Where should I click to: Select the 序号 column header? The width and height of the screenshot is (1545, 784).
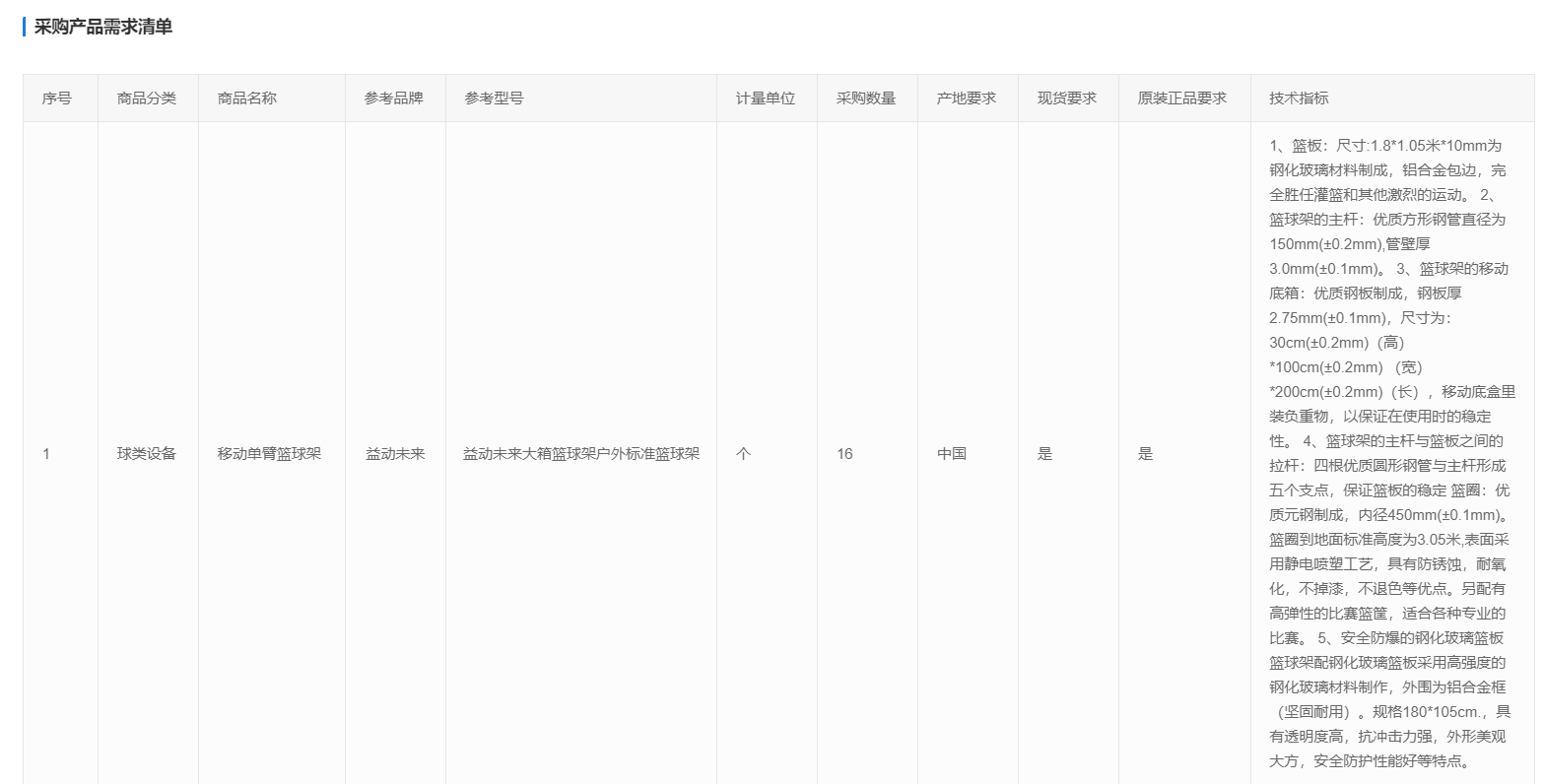coord(56,98)
